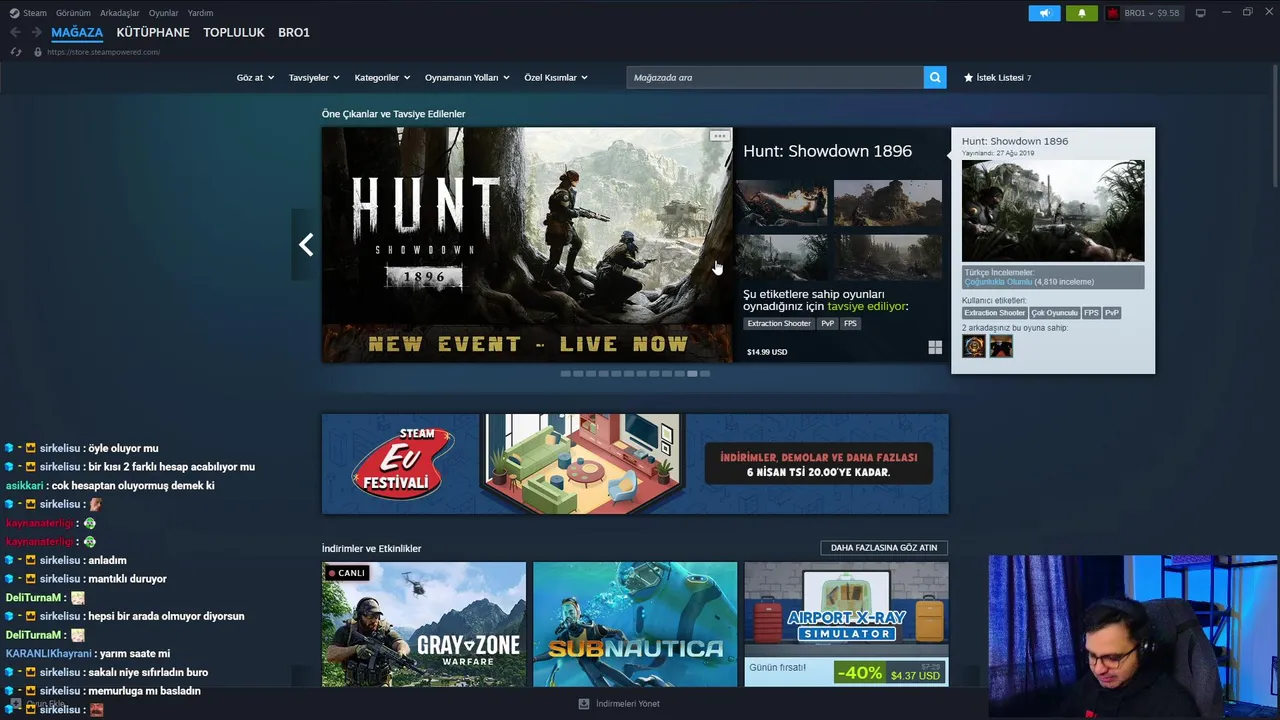Viewport: 1280px width, 720px height.
Task: Click the star icon of İstek Listesi
Action: pyautogui.click(x=968, y=77)
